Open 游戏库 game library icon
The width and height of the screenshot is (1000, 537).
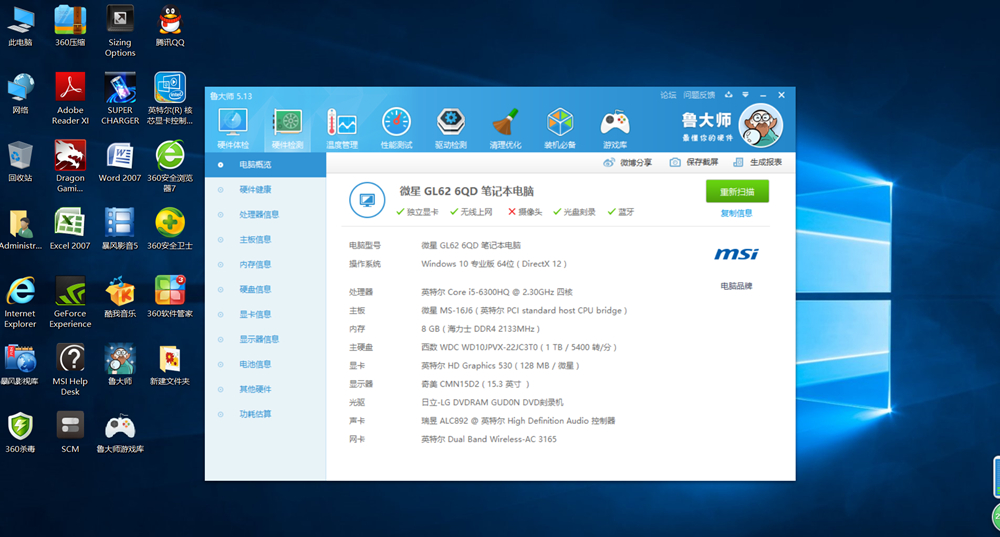tap(615, 128)
